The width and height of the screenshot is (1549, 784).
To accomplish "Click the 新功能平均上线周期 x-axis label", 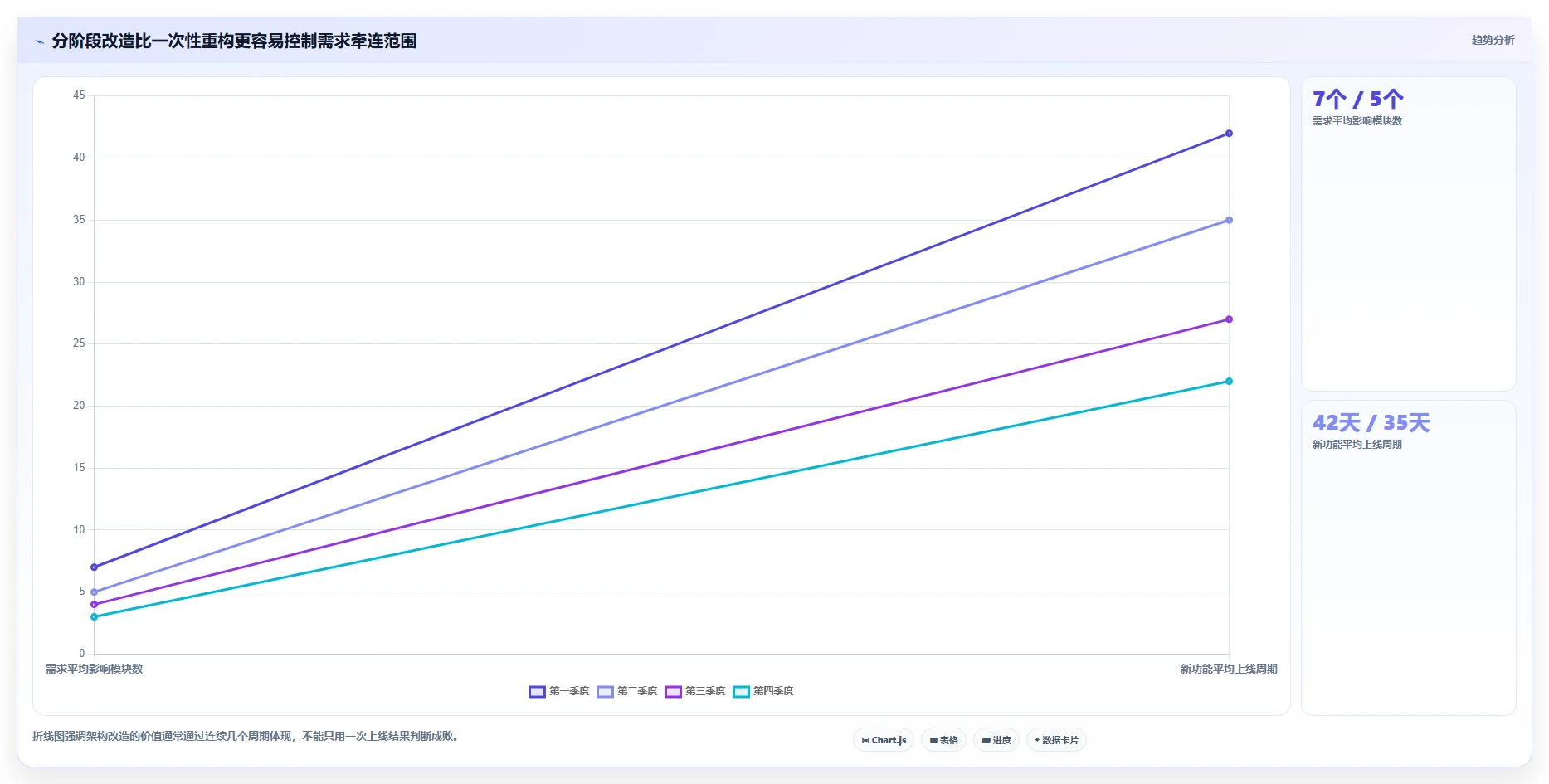I will click(1229, 669).
